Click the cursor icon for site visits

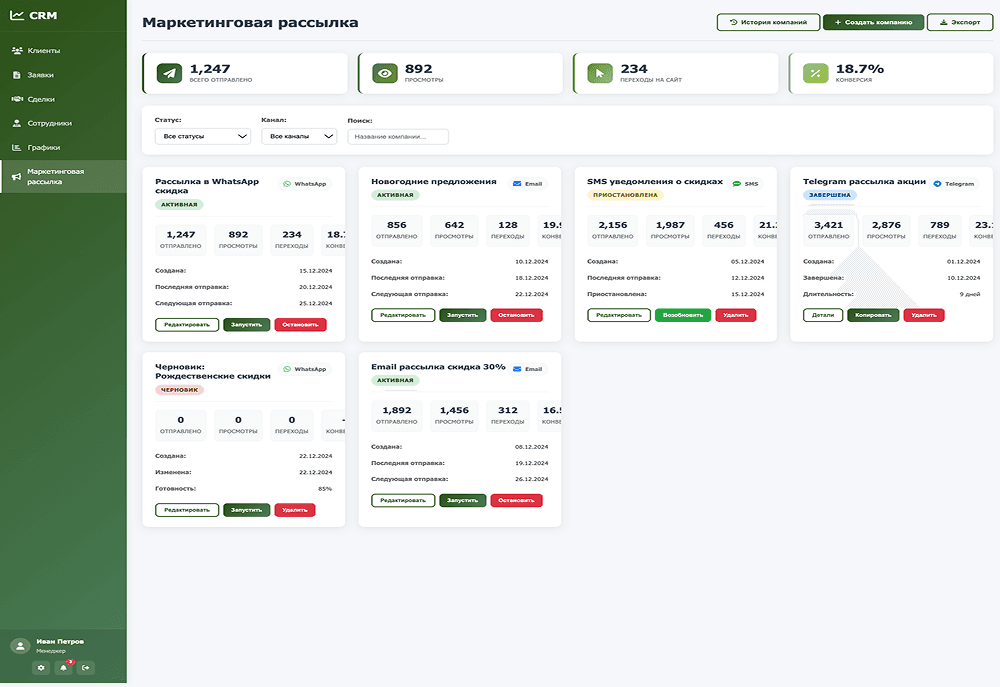click(600, 73)
